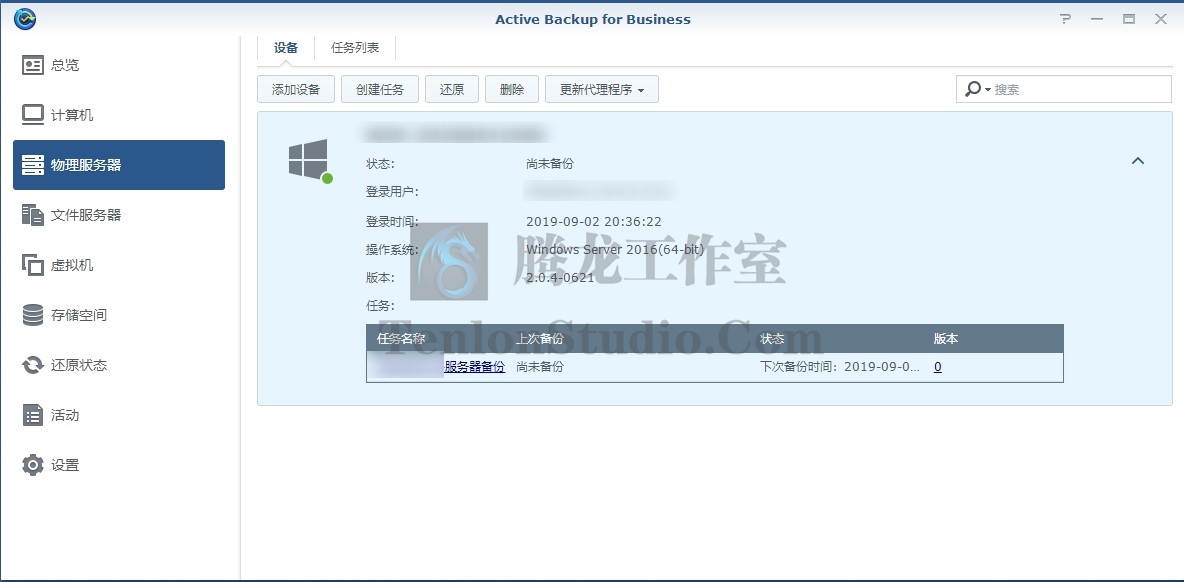
Task: Select the 尚未备份 cell in the task row
Action: 540,368
